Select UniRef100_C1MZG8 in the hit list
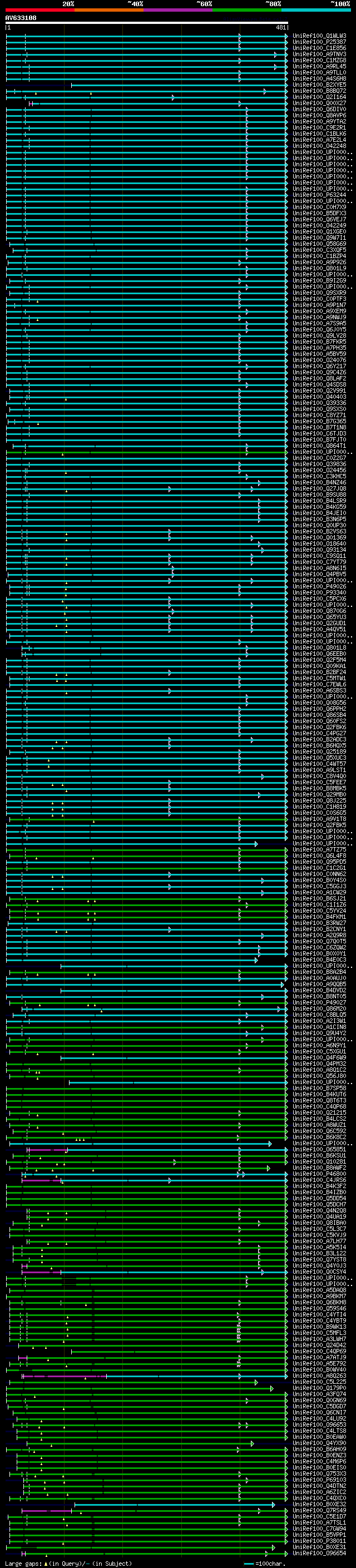Viewport: 356px width, 1568px height. (319, 60)
